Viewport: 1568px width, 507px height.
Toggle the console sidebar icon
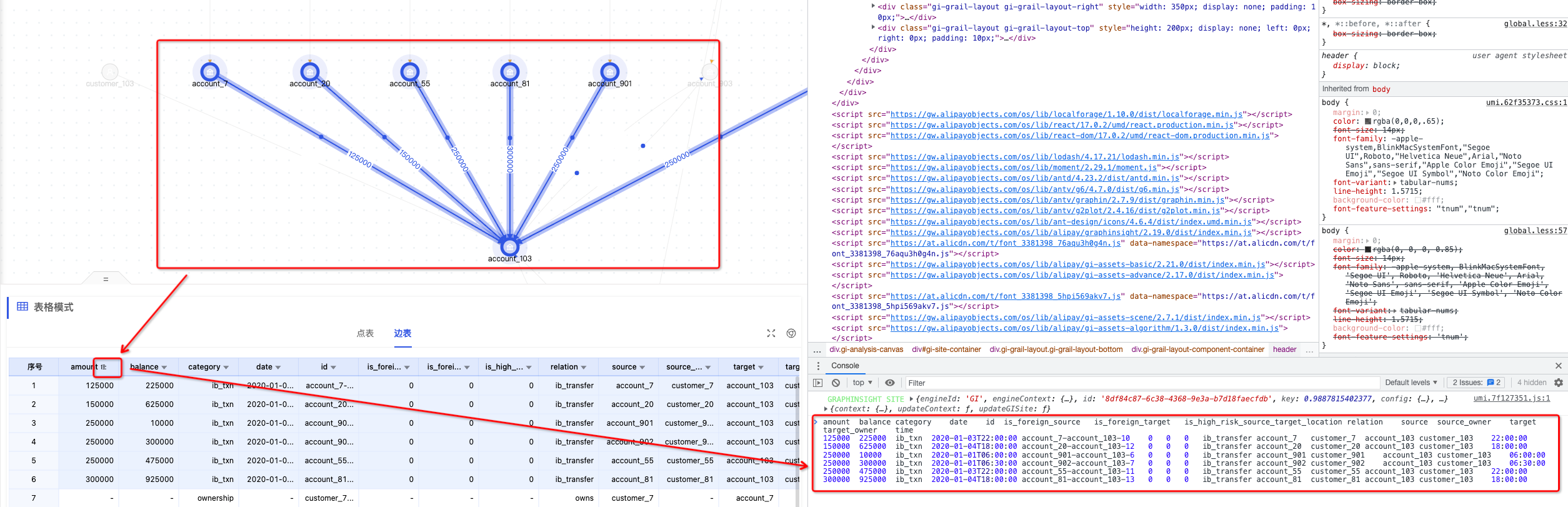[x=818, y=383]
